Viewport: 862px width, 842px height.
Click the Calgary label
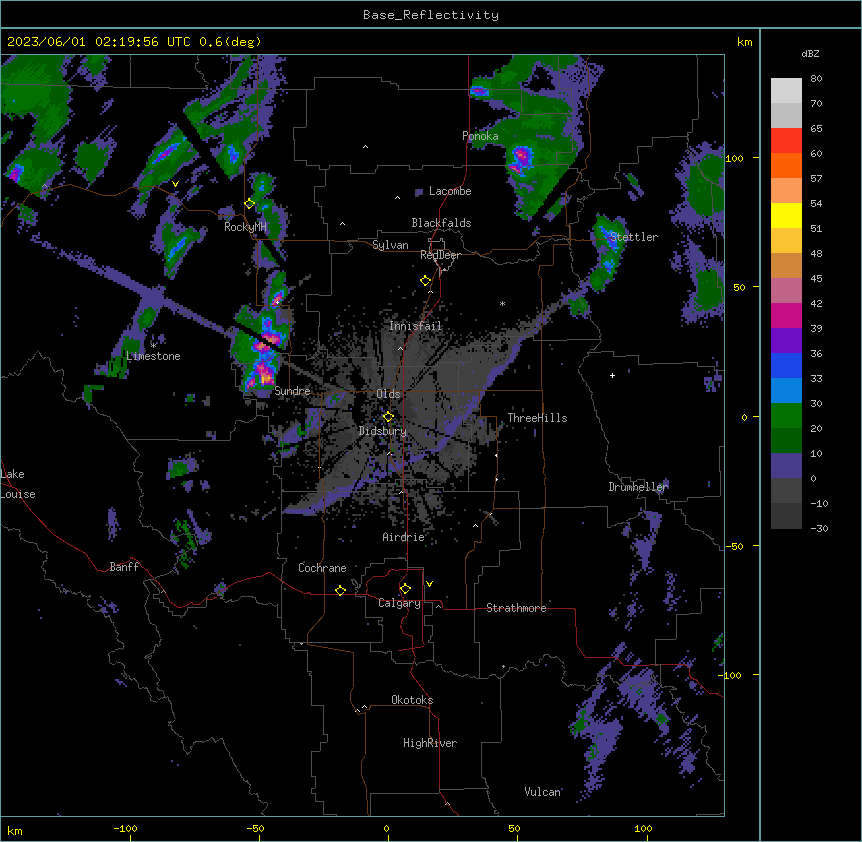point(399,603)
